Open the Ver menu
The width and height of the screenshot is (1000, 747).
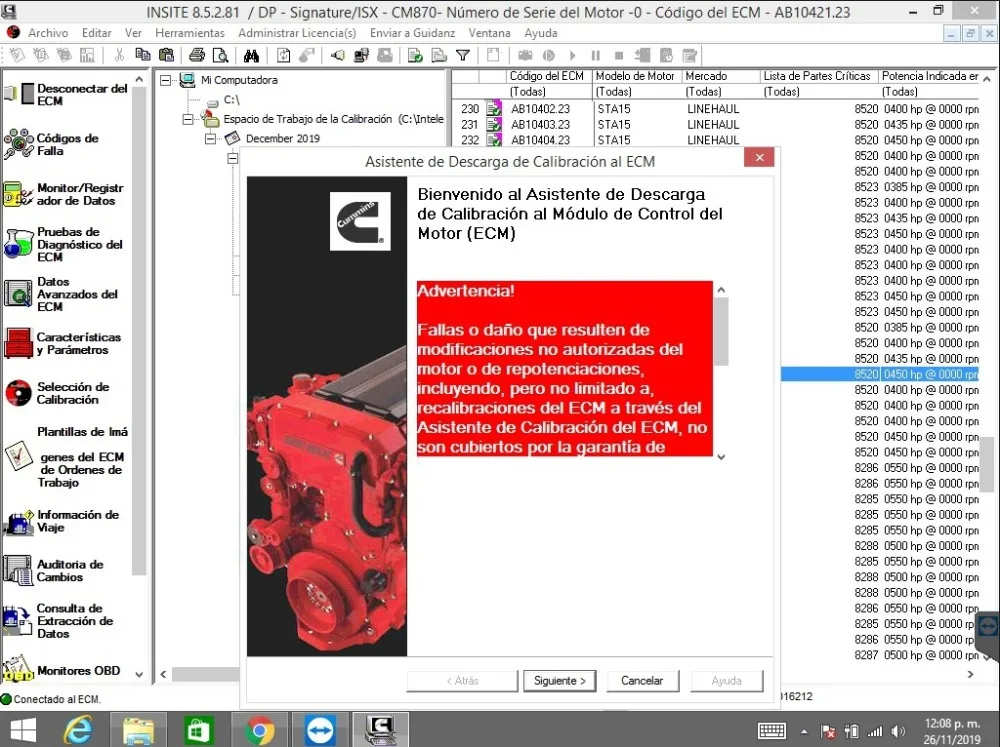133,33
